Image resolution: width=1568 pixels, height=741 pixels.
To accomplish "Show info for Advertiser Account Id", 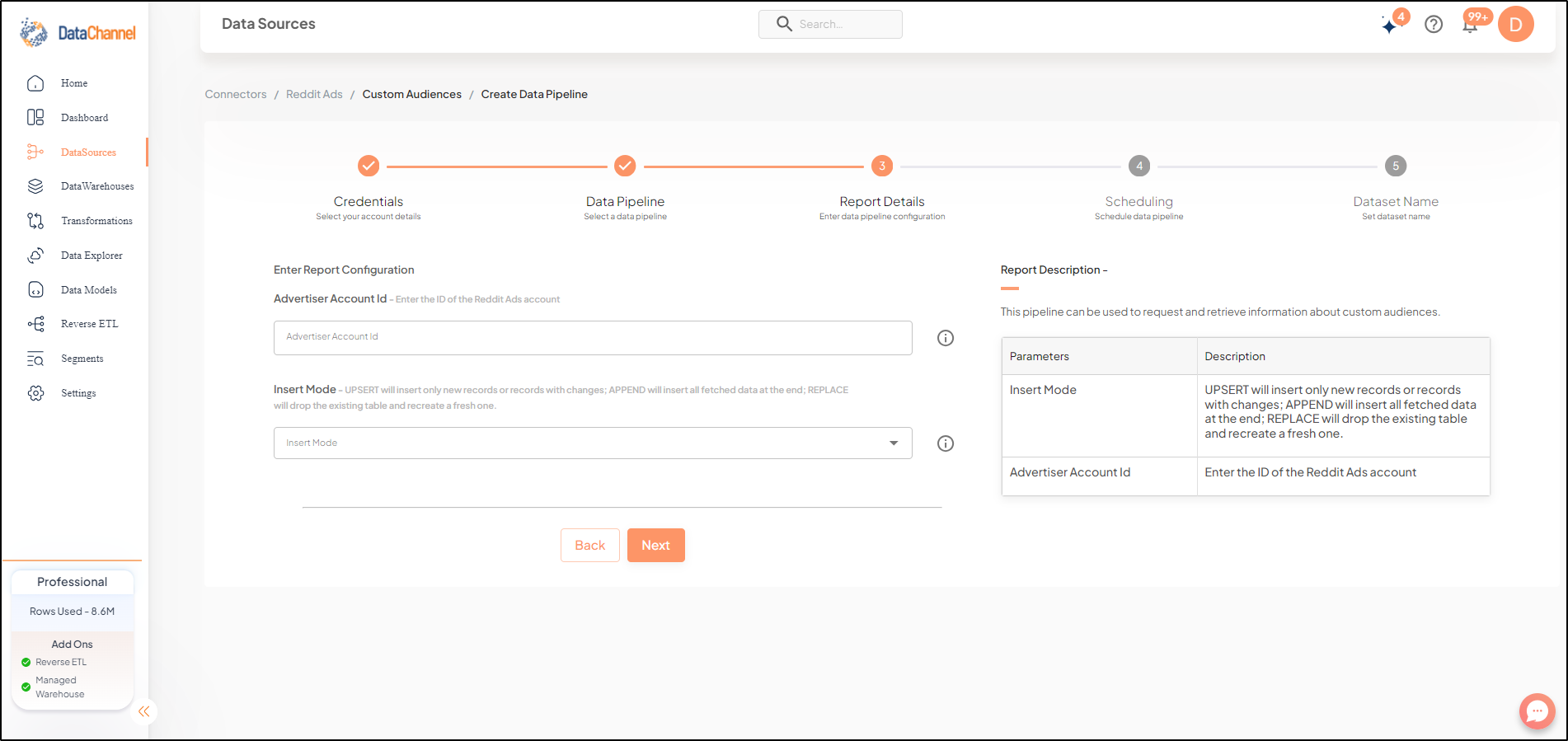I will click(x=946, y=338).
